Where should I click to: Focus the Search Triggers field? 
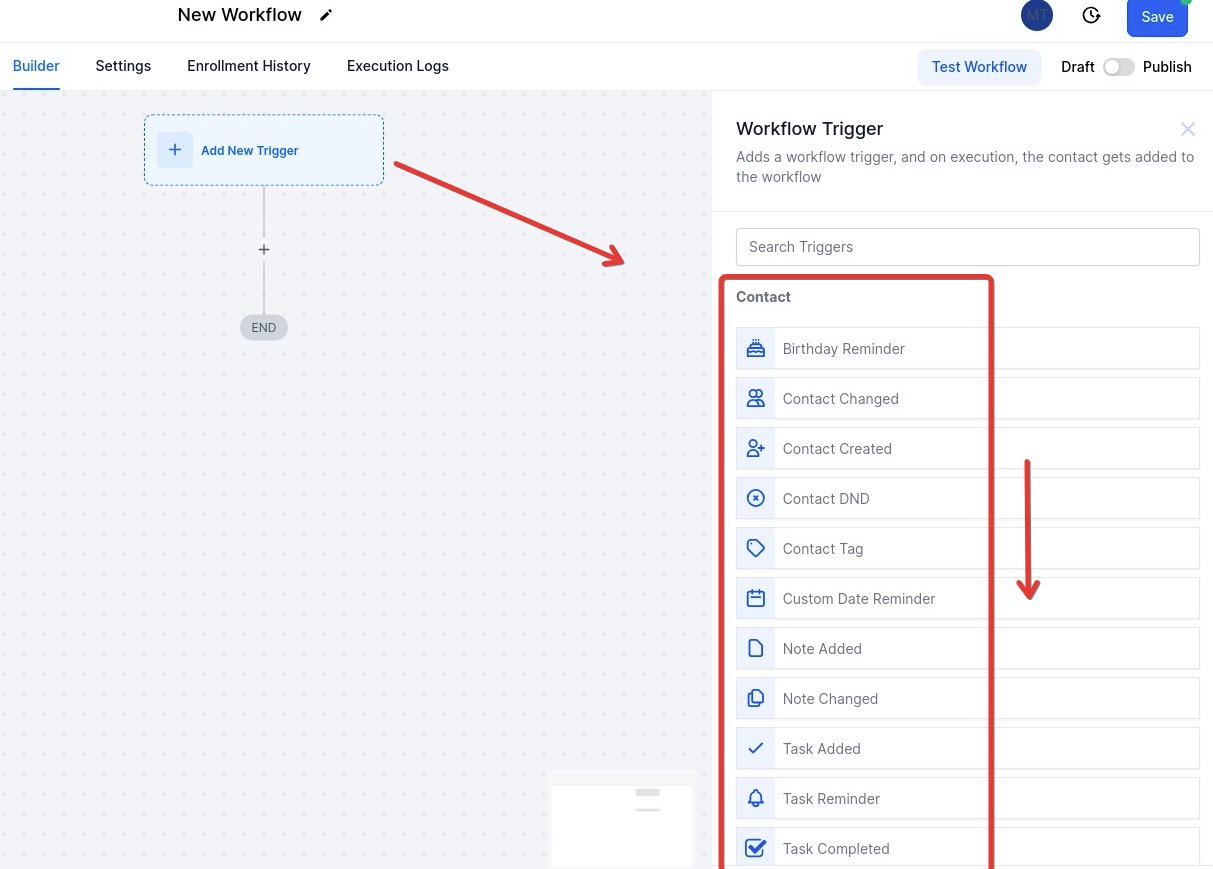[x=967, y=247]
